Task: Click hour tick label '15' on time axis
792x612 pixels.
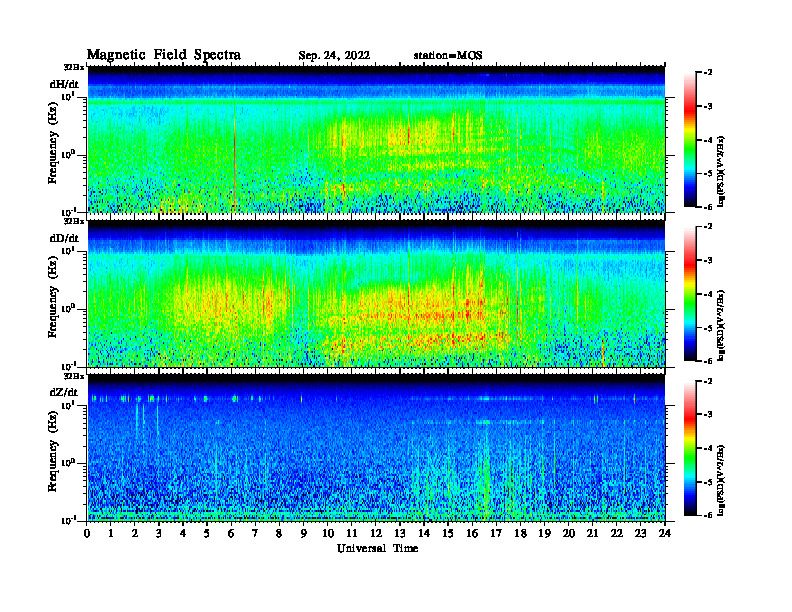Action: tap(448, 533)
